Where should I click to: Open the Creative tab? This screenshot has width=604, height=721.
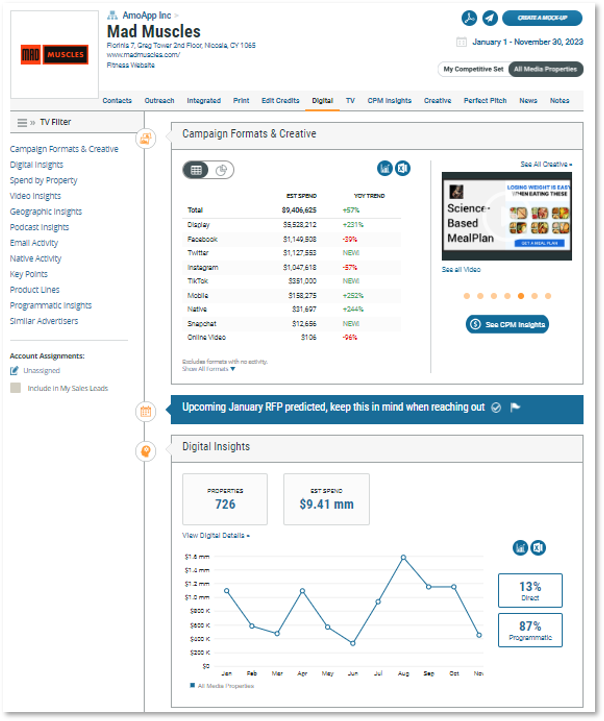[x=438, y=101]
